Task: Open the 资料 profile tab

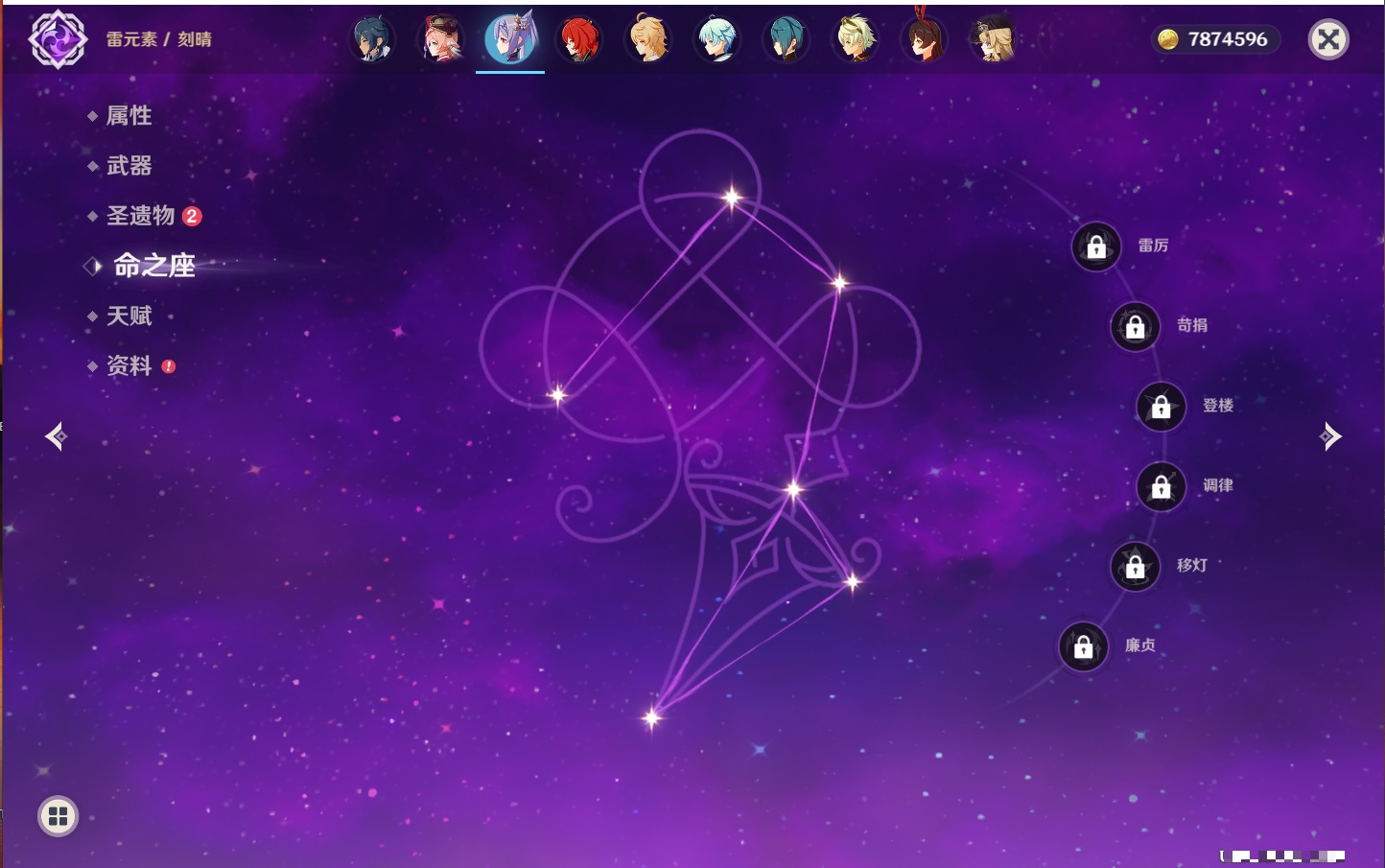Action: coord(129,365)
